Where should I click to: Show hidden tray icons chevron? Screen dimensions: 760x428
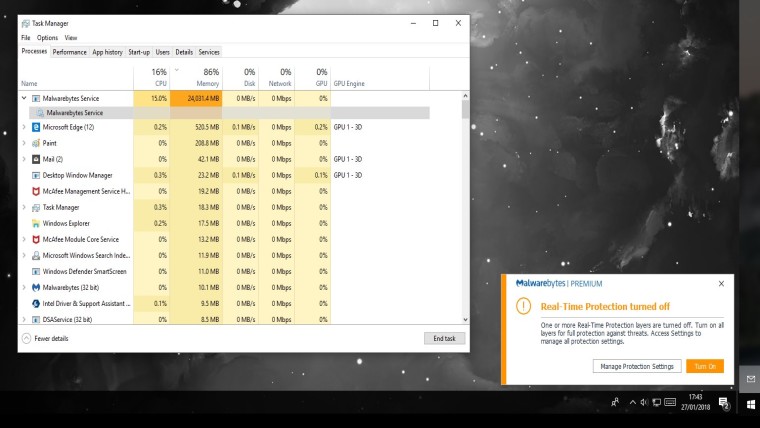633,402
